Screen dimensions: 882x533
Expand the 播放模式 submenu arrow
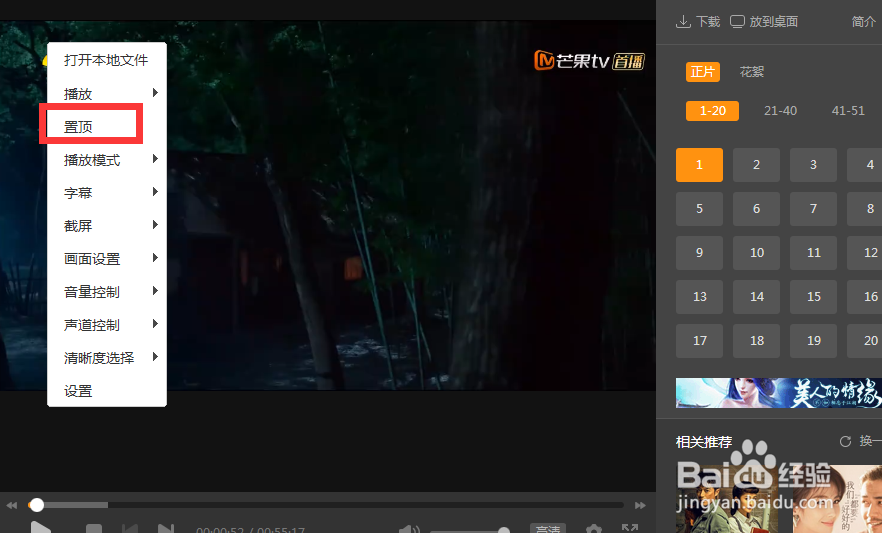tap(155, 159)
